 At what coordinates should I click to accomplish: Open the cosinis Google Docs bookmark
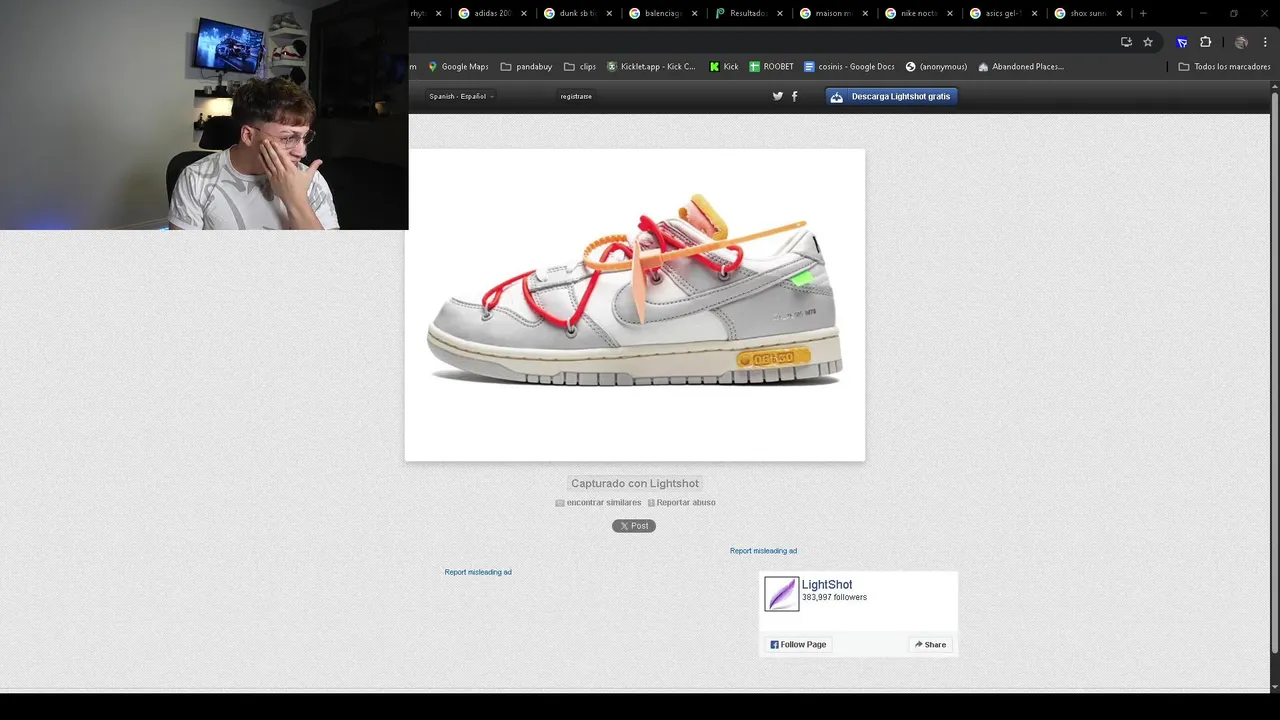point(849,67)
